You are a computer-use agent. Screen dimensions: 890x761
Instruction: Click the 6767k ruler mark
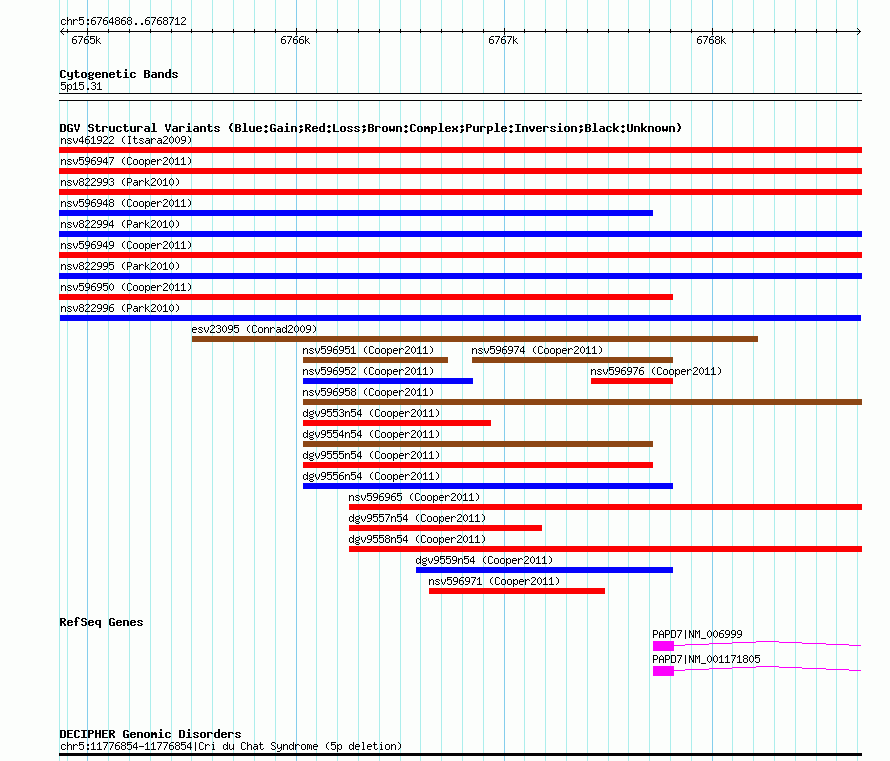pos(503,40)
